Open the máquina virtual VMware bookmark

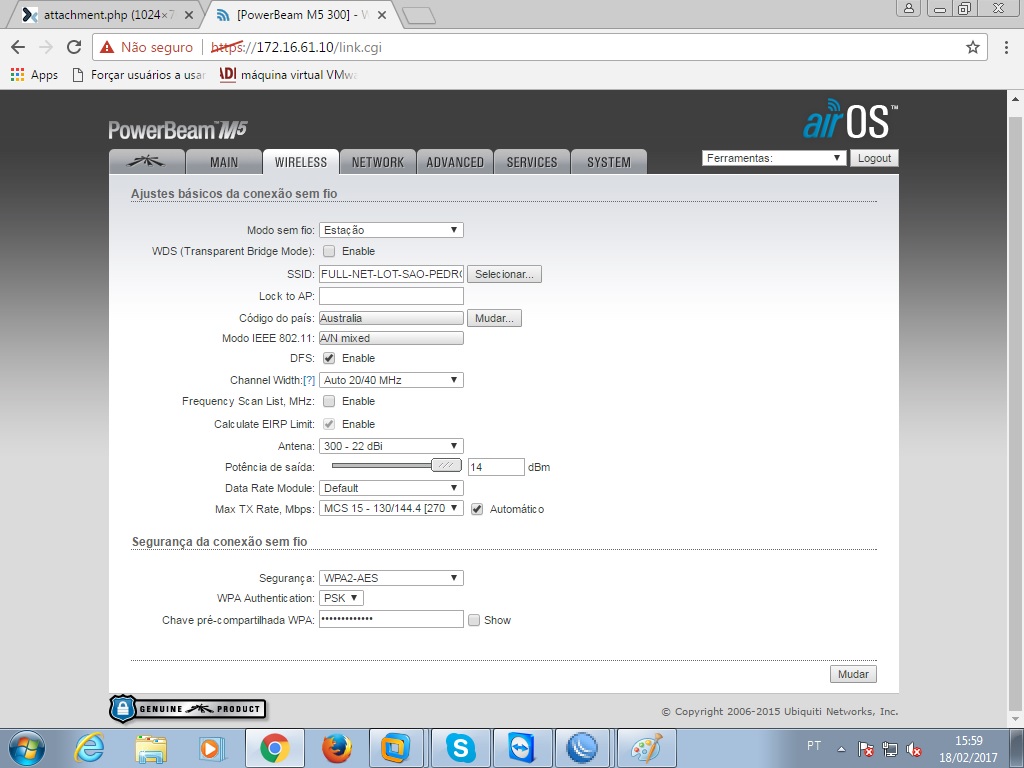(x=289, y=74)
